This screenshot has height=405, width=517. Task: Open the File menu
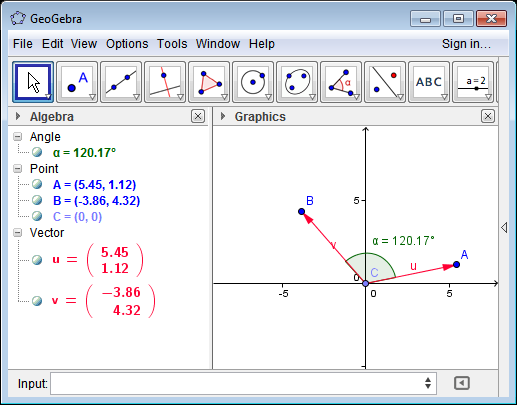click(x=23, y=44)
